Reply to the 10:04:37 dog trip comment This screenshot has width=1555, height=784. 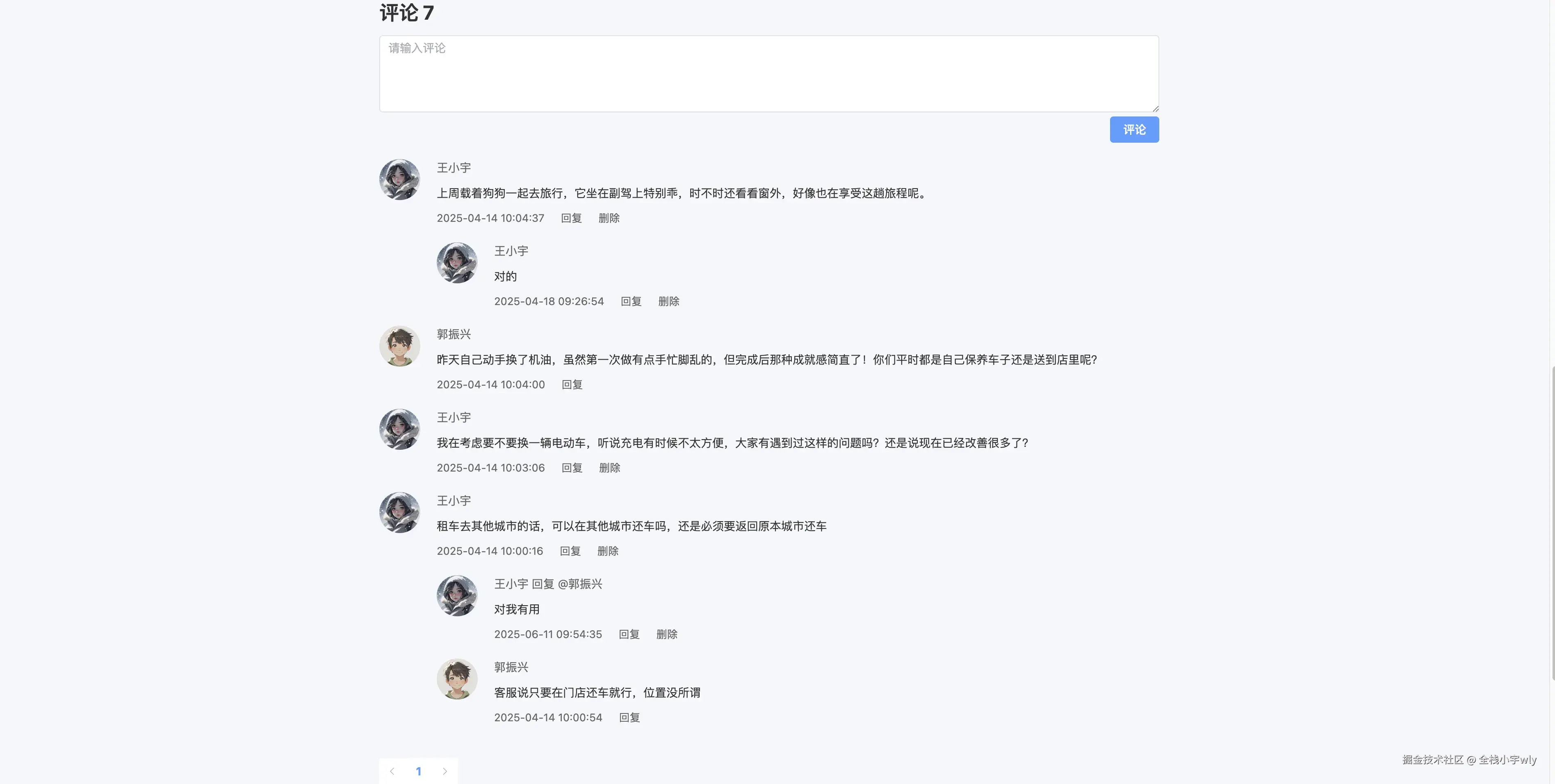(571, 219)
